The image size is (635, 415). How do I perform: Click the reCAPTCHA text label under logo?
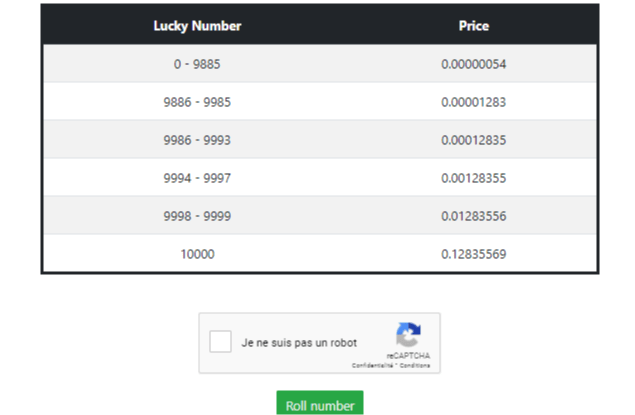408,356
